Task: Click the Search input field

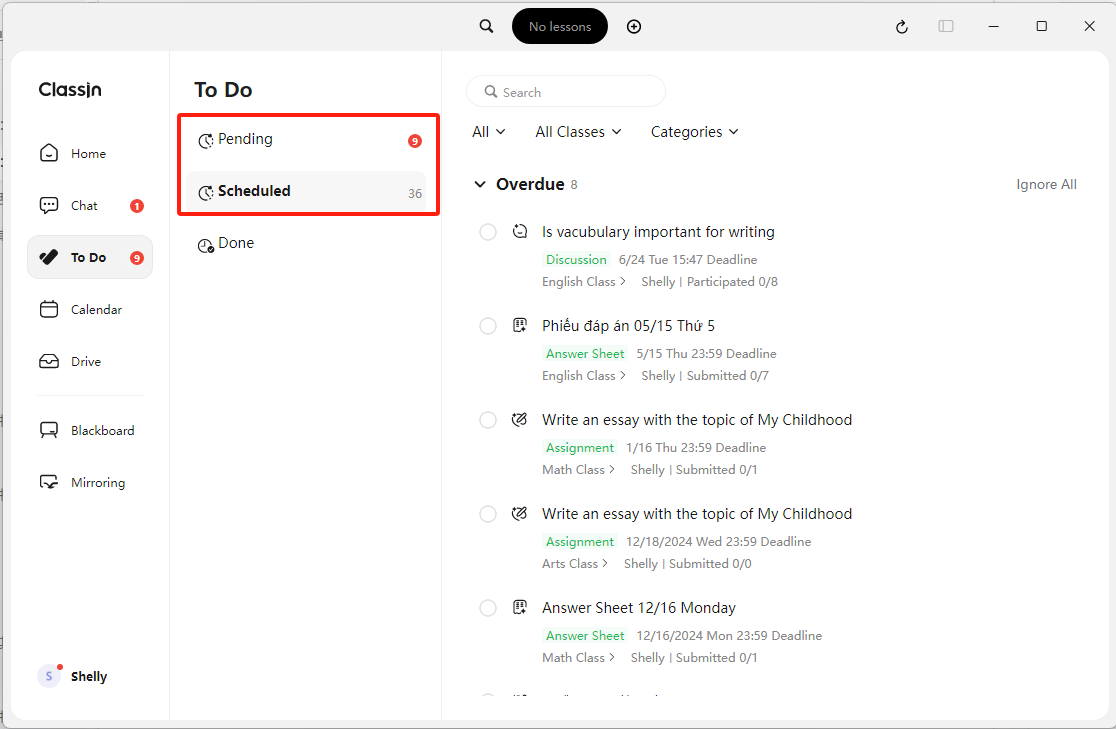Action: point(566,92)
